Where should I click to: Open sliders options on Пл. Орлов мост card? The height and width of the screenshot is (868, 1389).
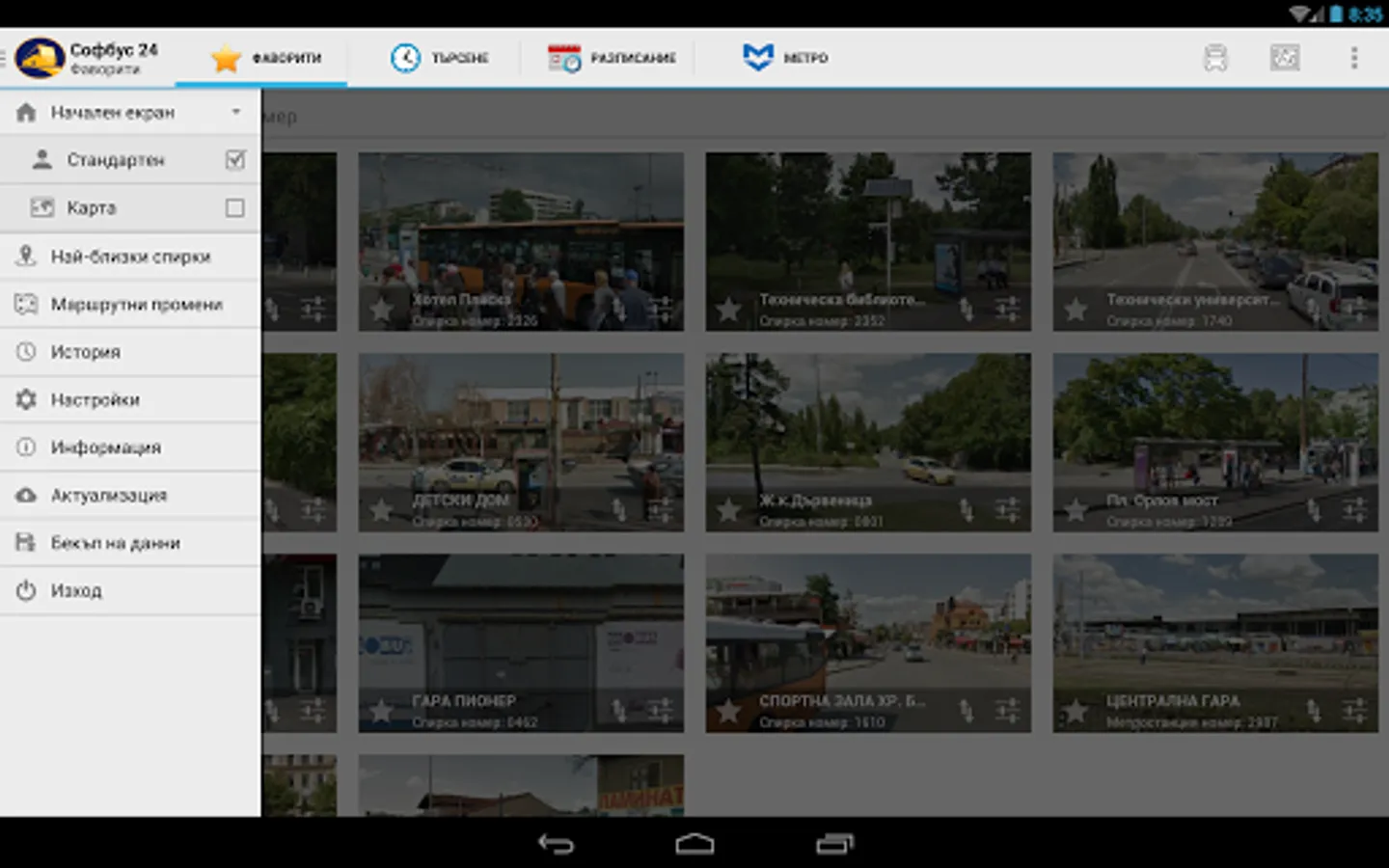pos(1354,509)
